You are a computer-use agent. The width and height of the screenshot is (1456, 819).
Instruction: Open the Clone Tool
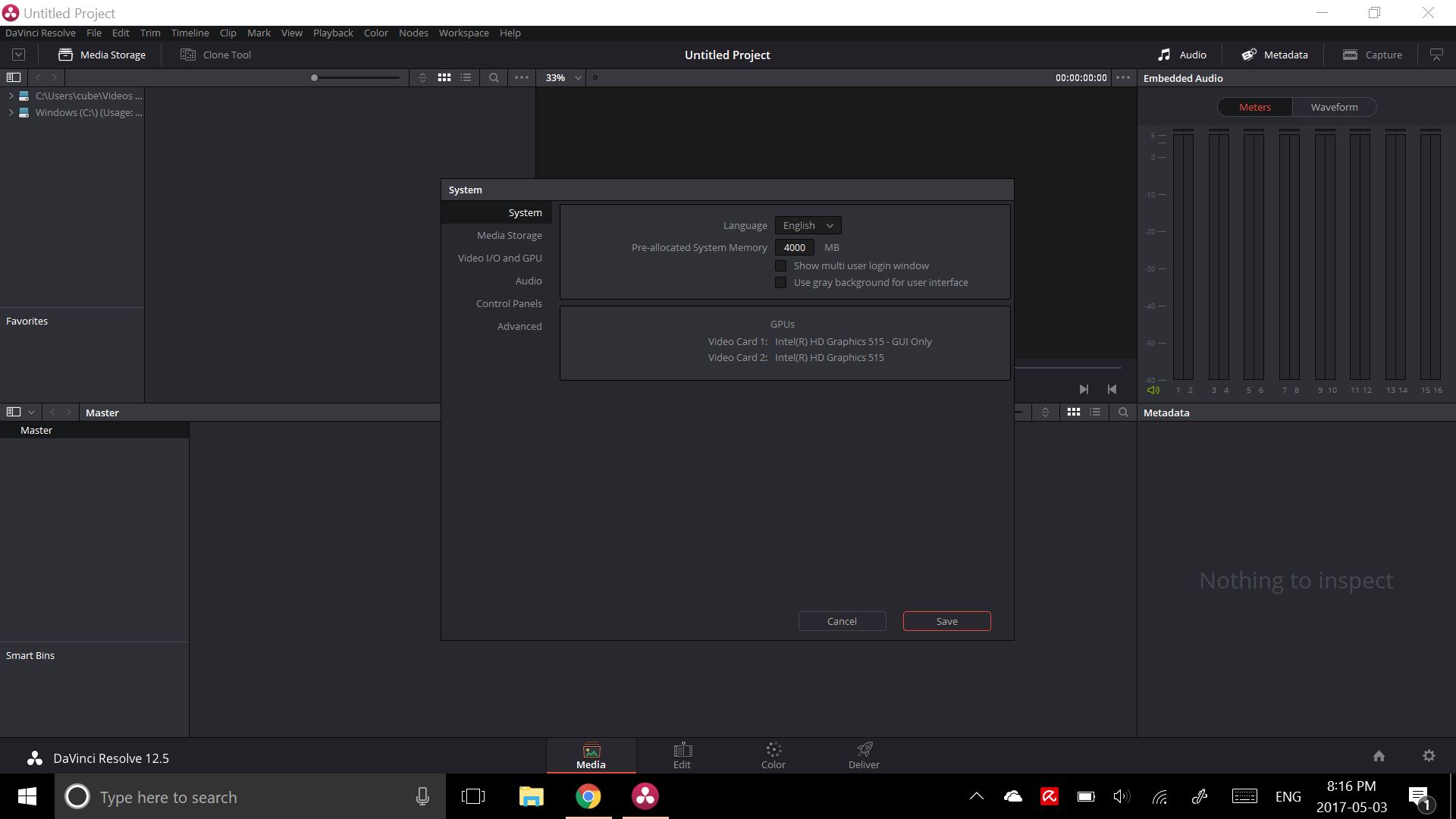click(x=215, y=55)
